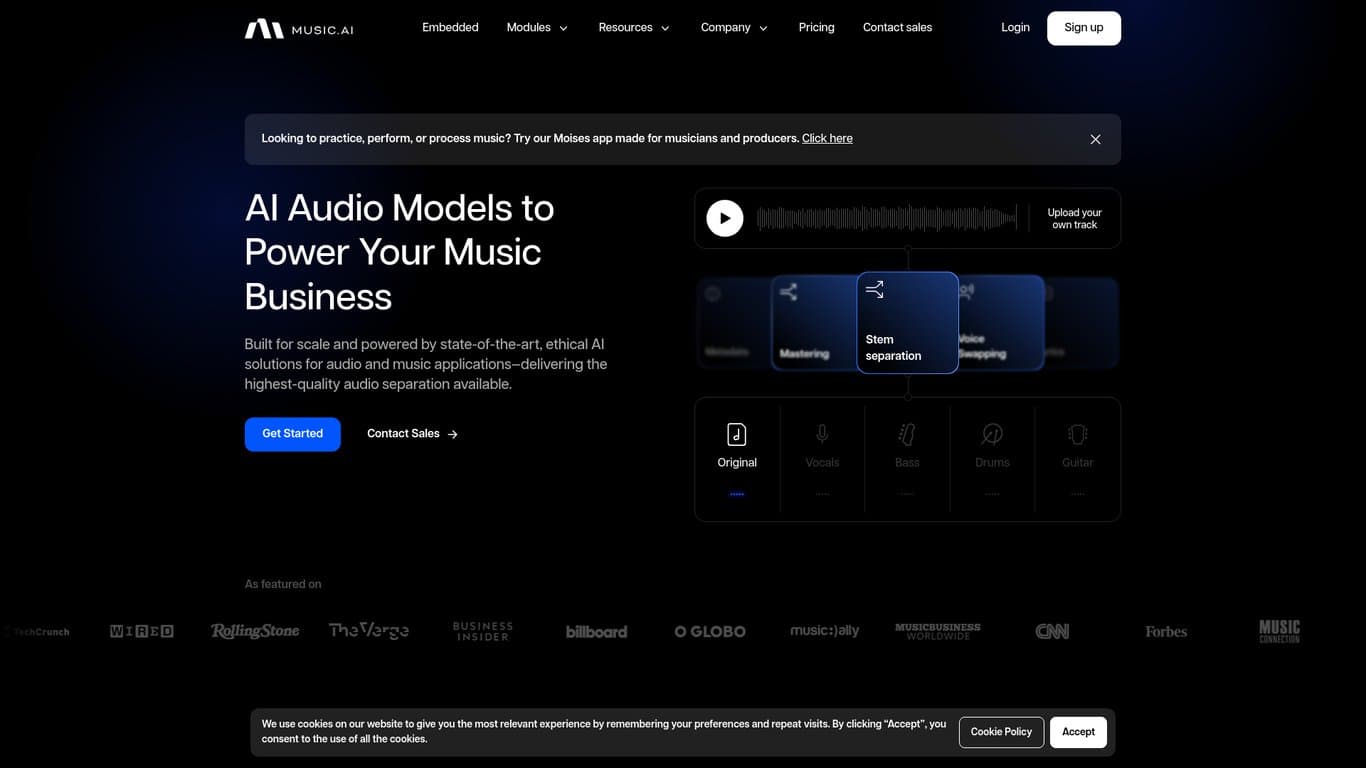Select the Original track icon

[x=737, y=434]
